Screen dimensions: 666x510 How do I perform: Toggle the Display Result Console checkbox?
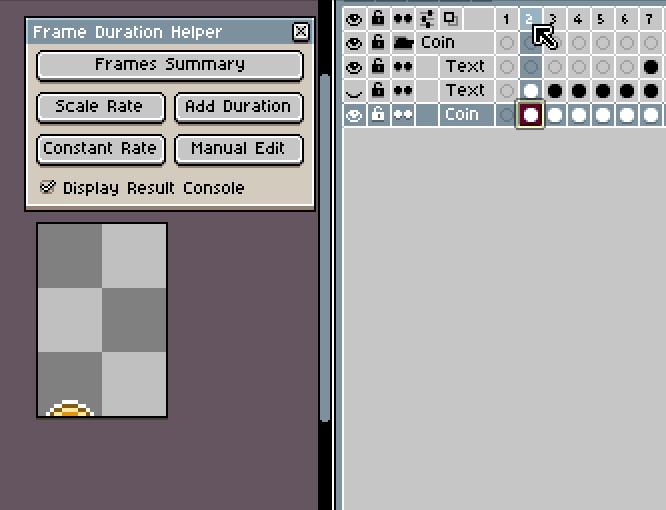point(48,187)
